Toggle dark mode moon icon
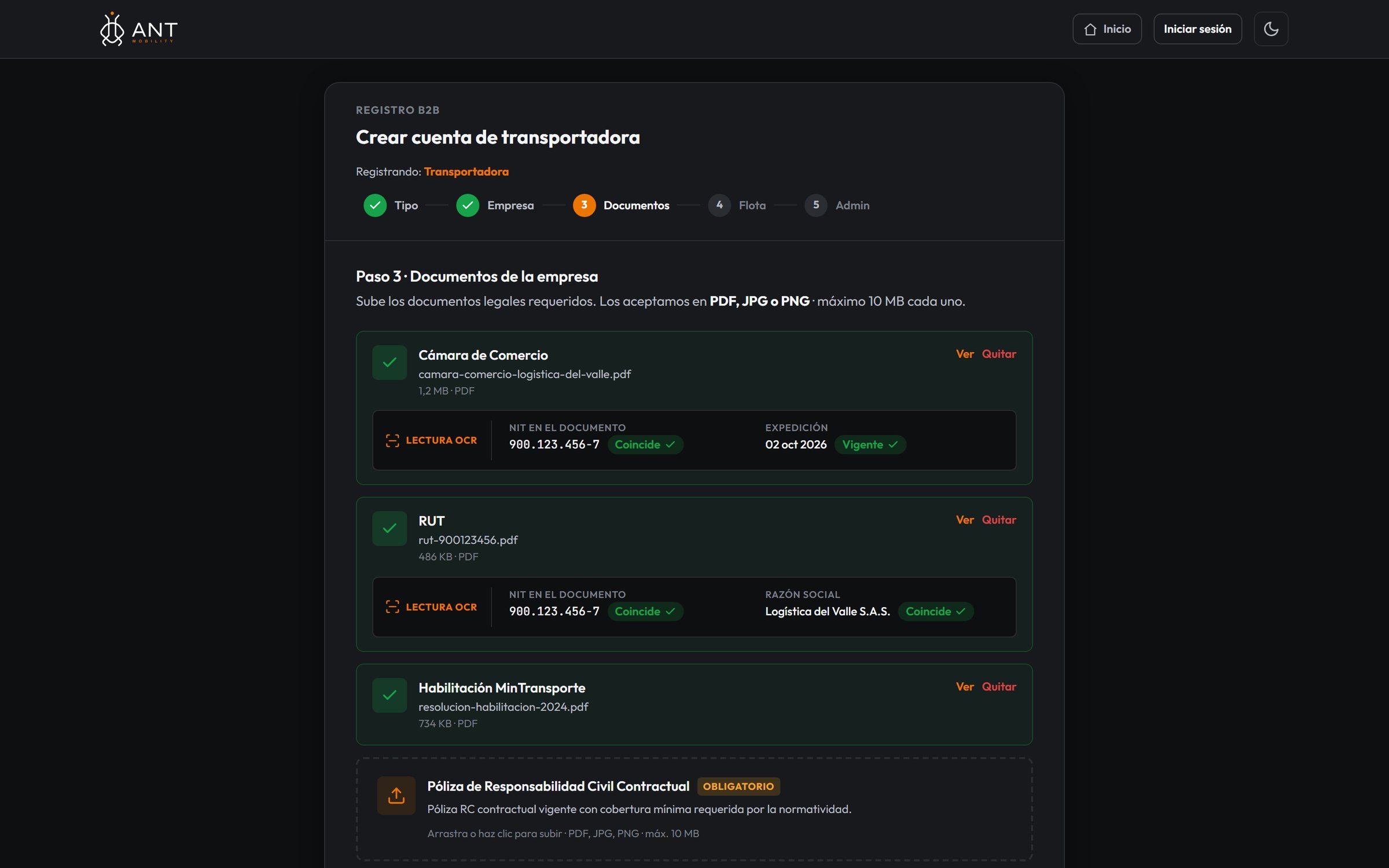Image resolution: width=1389 pixels, height=868 pixels. [1271, 29]
